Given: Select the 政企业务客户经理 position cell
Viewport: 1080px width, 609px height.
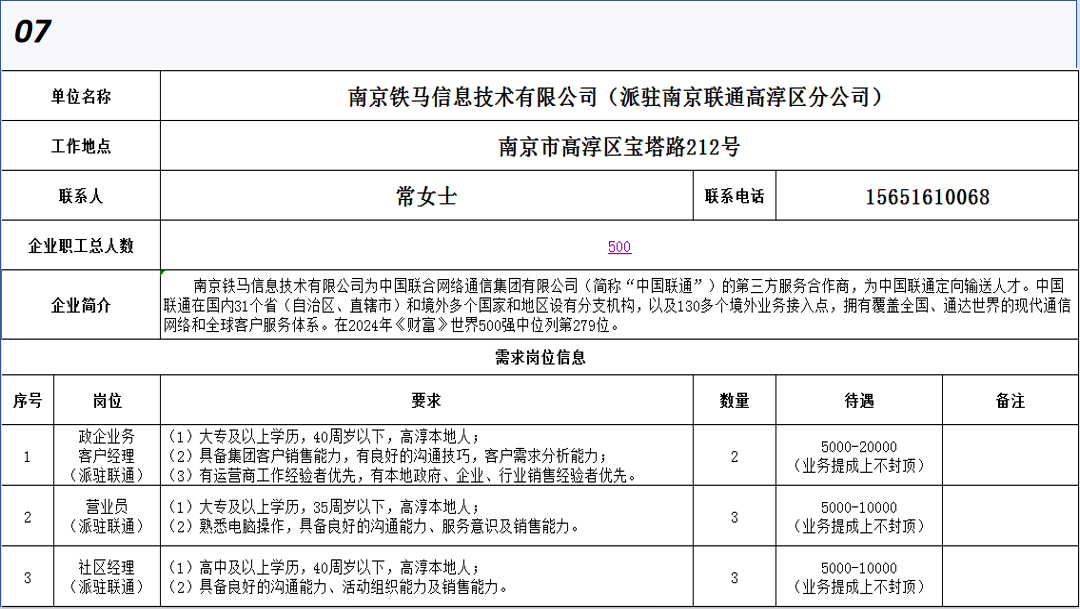Looking at the screenshot, I should coord(107,456).
